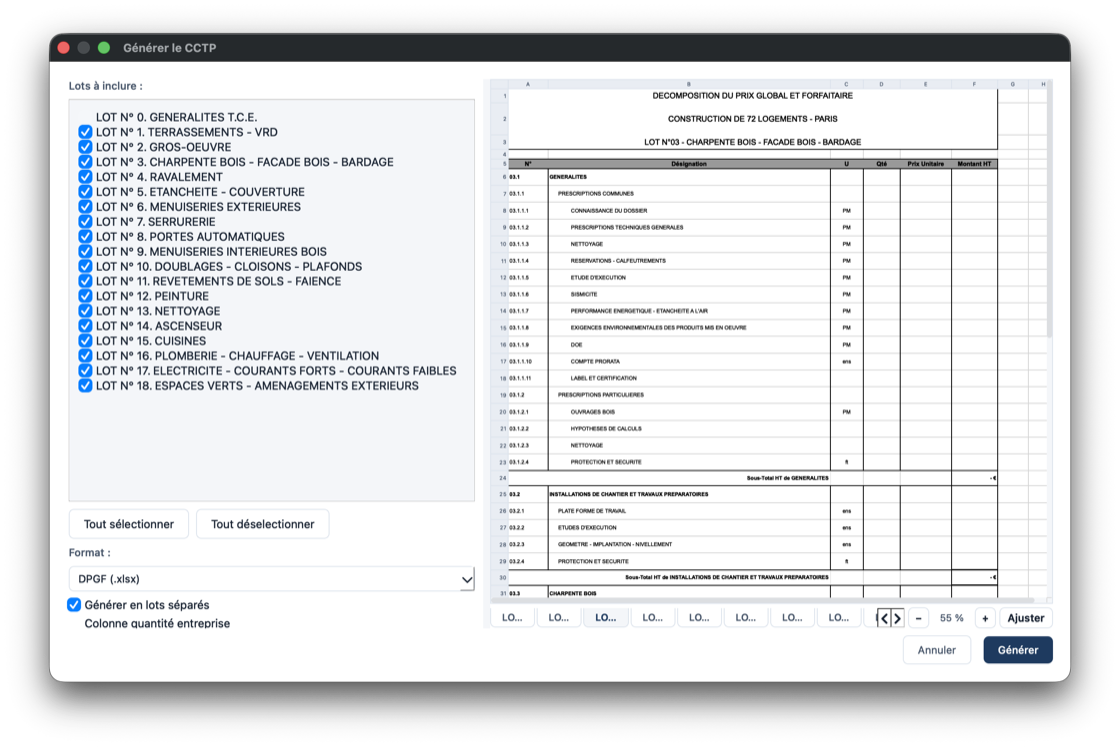The width and height of the screenshot is (1120, 747).
Task: Toggle LOT N° 3. CHARPENTE BOIS checkbox
Action: point(85,162)
